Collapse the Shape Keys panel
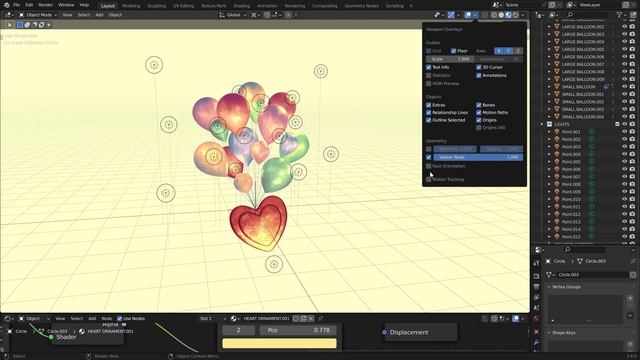The image size is (640, 360). tap(549, 333)
